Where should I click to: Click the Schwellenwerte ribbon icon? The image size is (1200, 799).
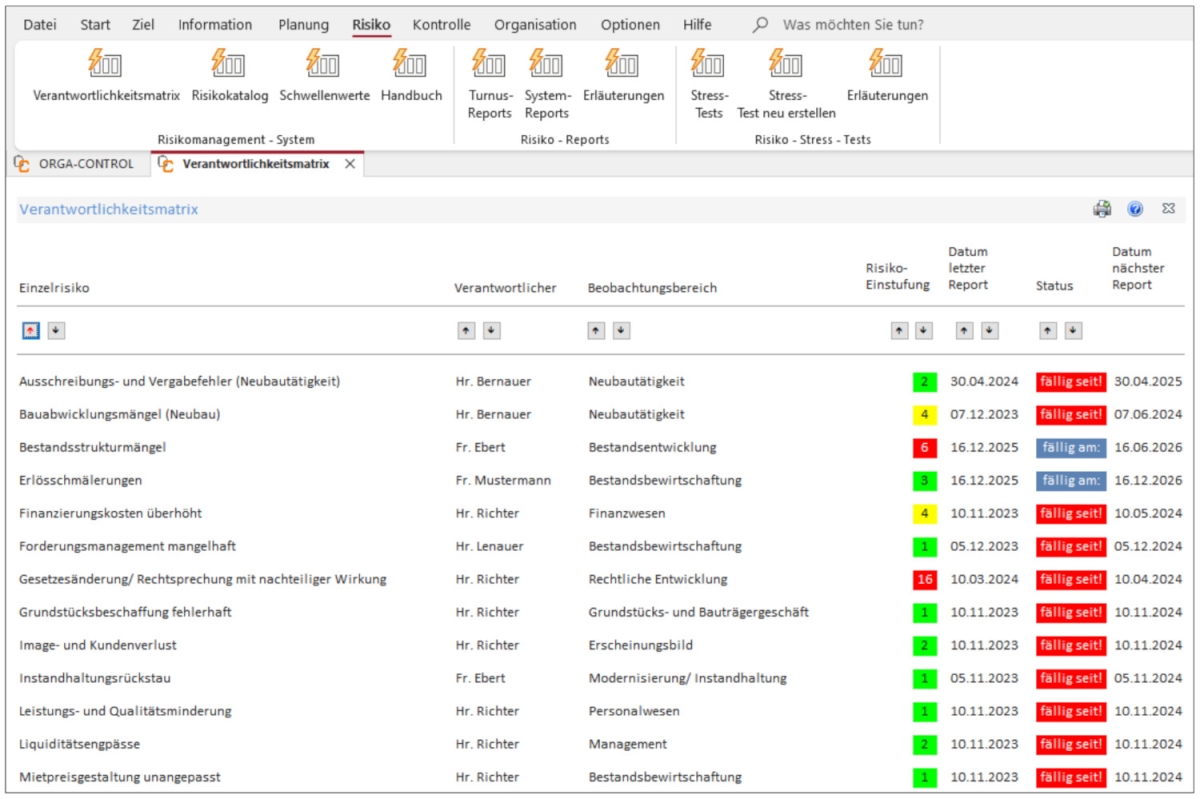[x=324, y=66]
